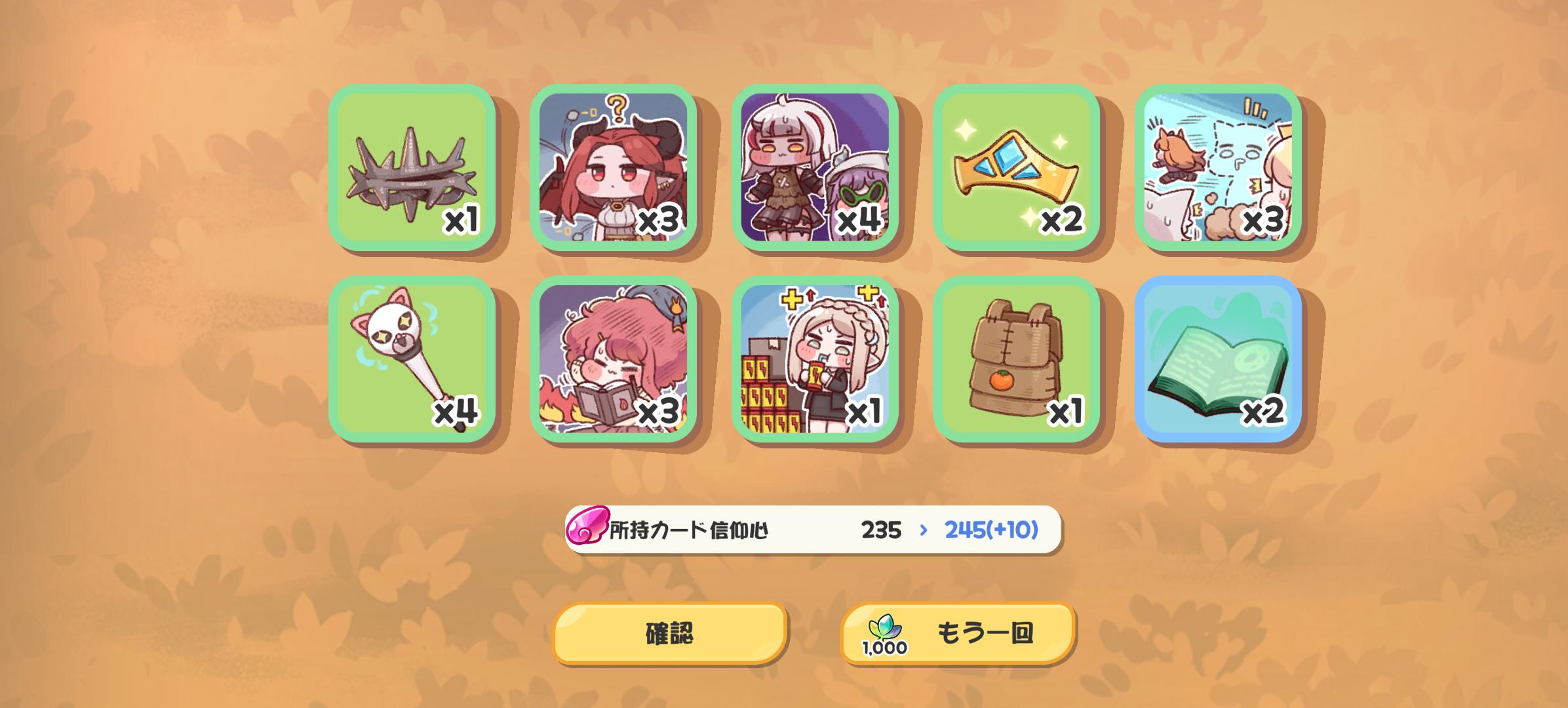Click the arrow between 235 and 245
The height and width of the screenshot is (708, 1568).
924,530
